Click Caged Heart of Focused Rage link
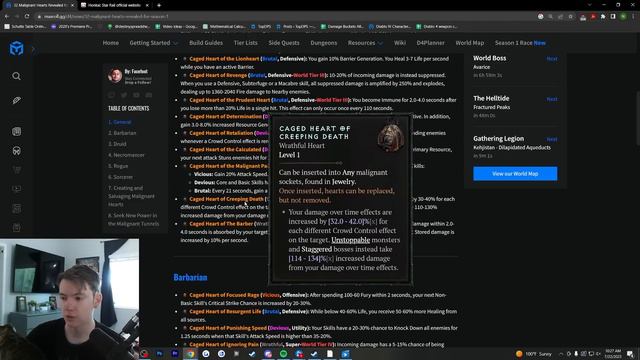Screen dimensions: 640x360 224,295
